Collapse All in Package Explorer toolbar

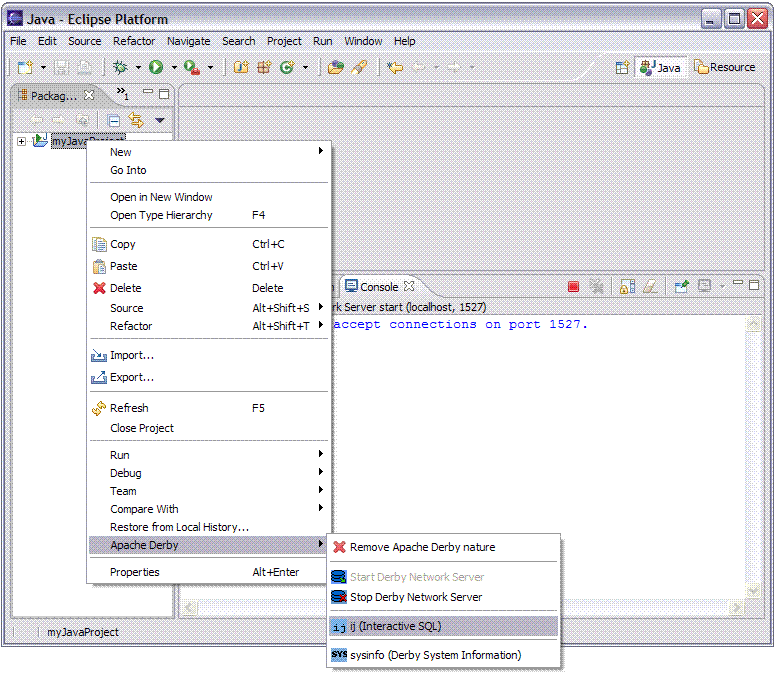click(x=114, y=120)
